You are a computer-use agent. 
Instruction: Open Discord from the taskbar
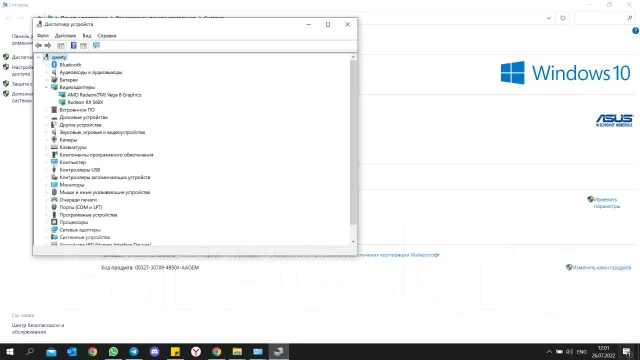pos(155,351)
